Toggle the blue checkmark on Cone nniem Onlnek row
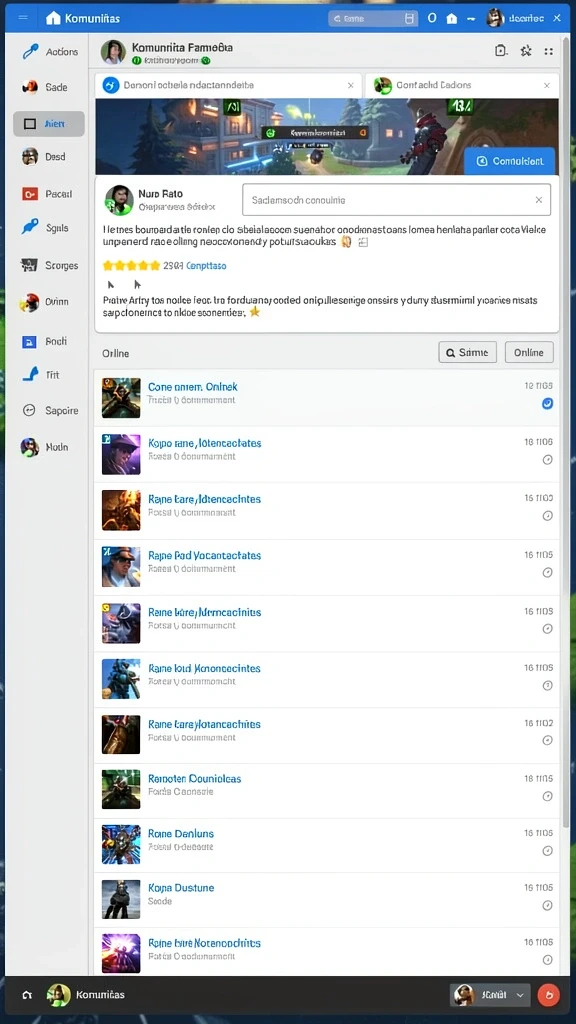Viewport: 576px width, 1024px height. (x=547, y=404)
